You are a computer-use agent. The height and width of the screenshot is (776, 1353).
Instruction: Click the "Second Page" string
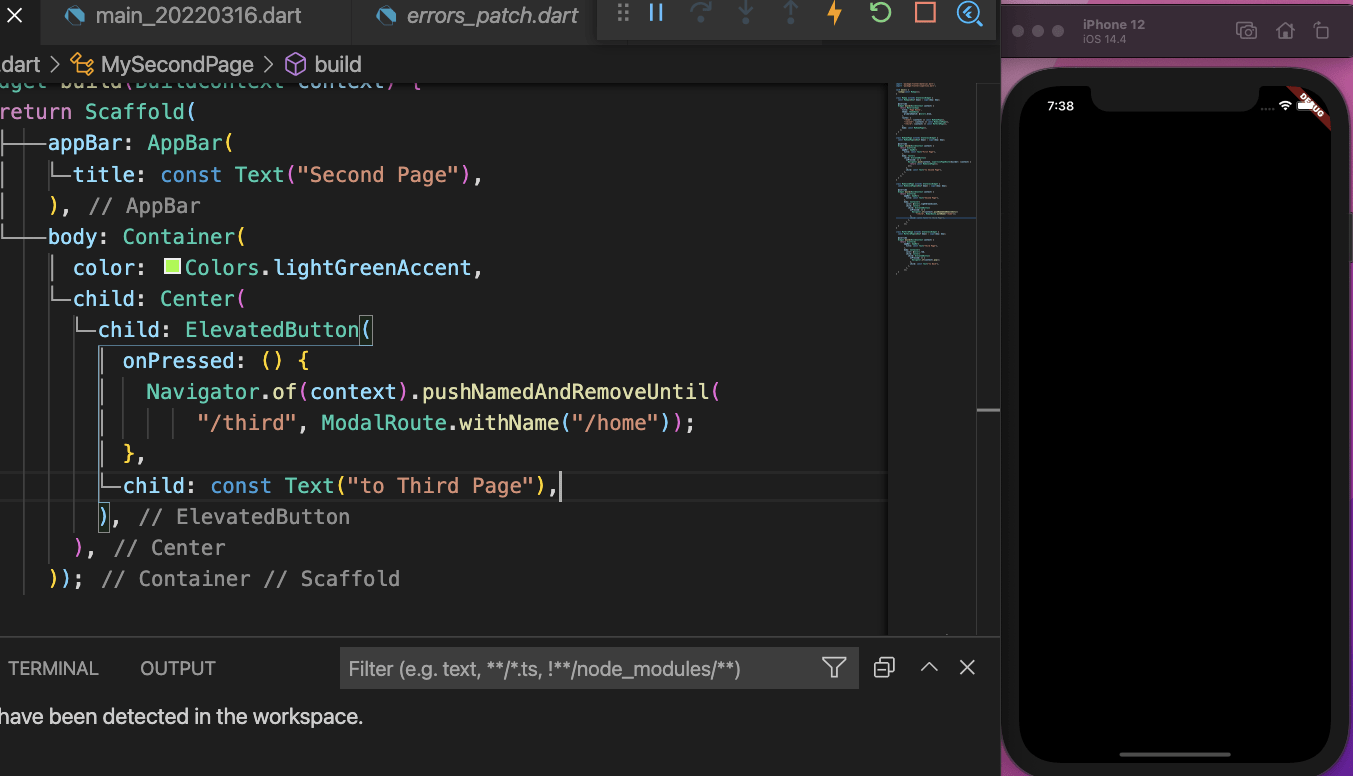(378, 175)
